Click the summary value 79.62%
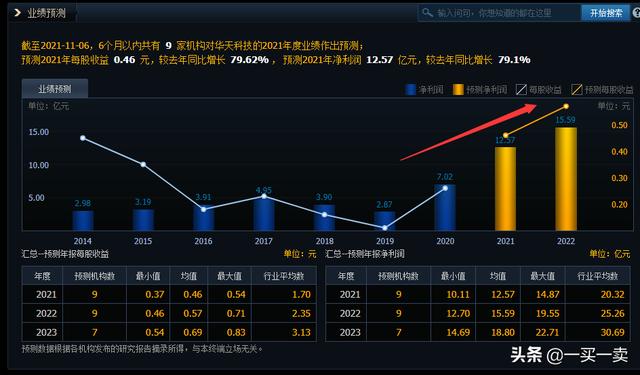 [x=249, y=60]
